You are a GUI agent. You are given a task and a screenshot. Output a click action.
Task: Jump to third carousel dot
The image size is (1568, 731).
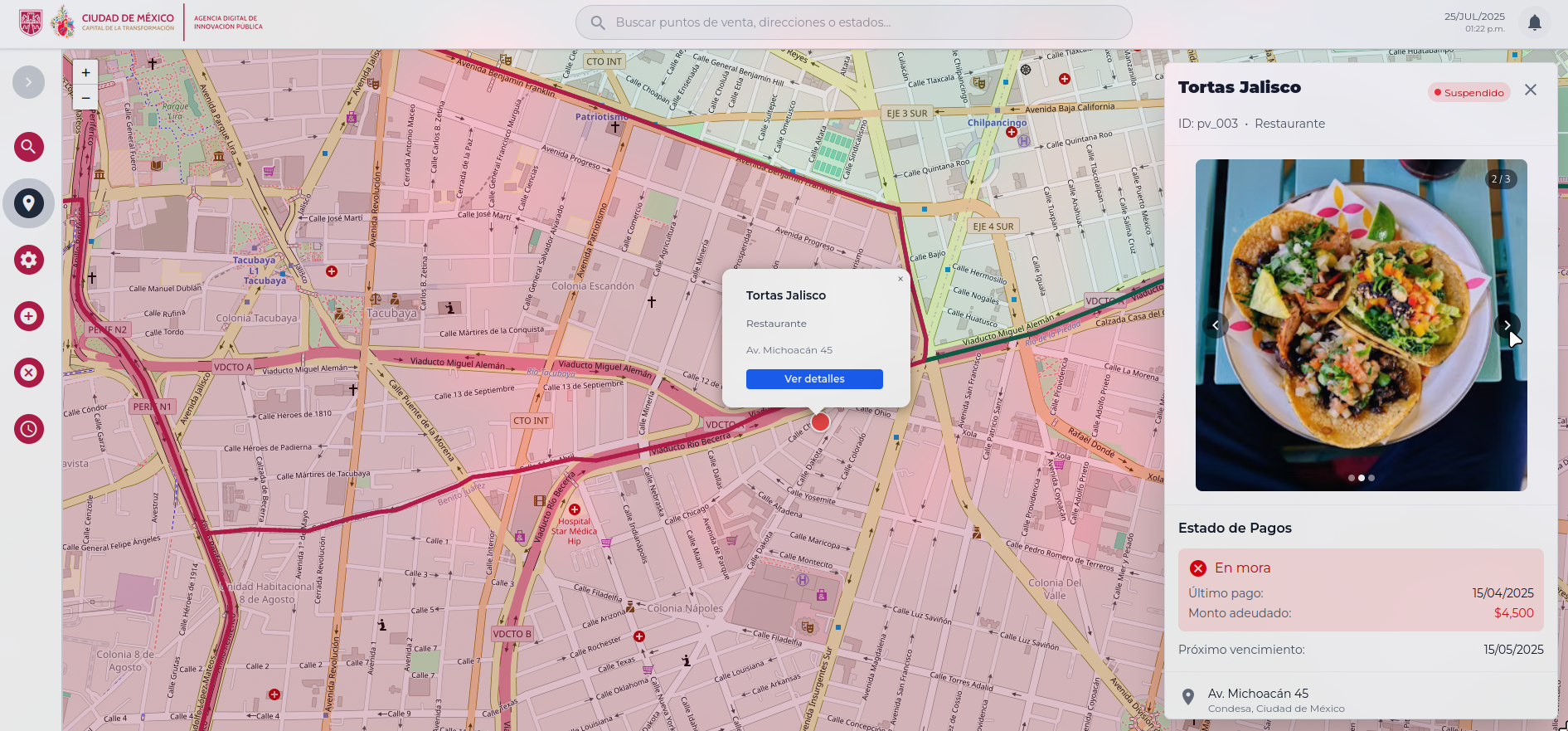click(1371, 478)
